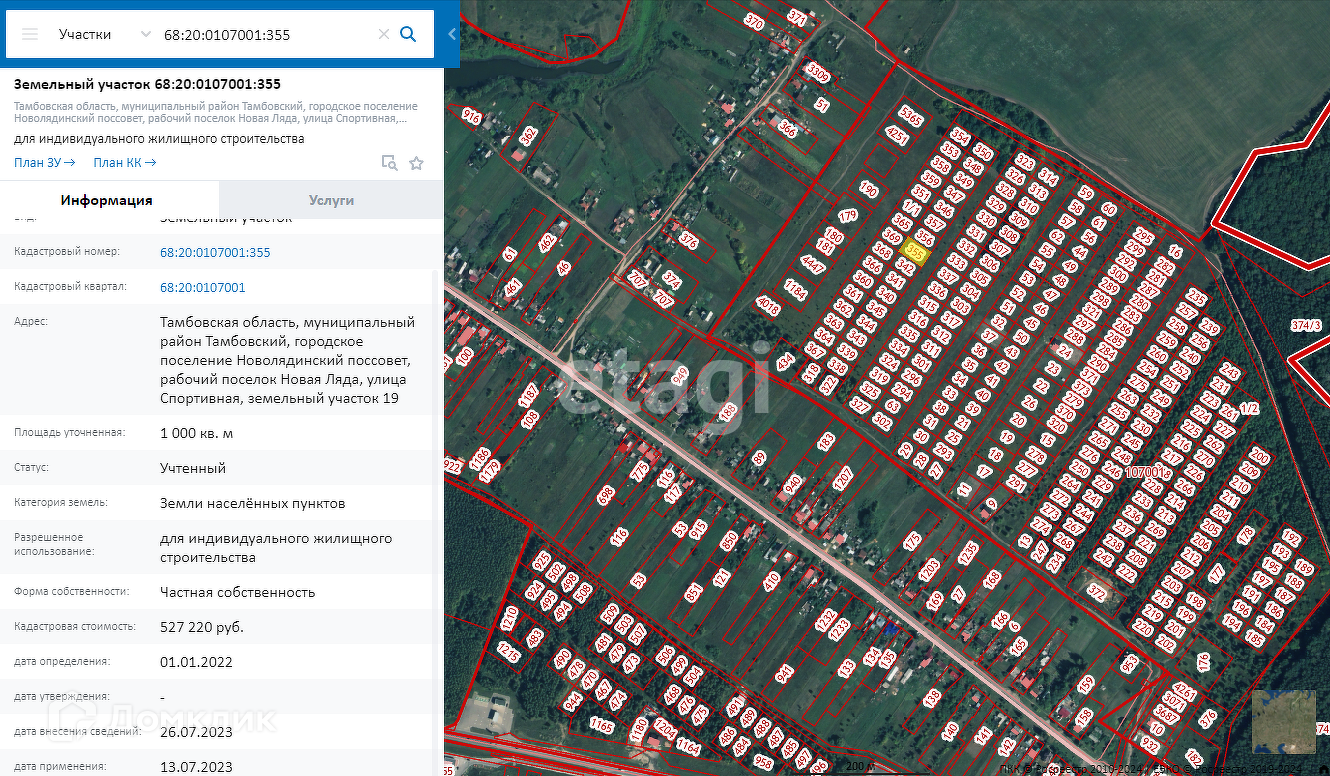Select the highlighted yellow parcel 355
This screenshot has height=776, width=1330.
pos(914,252)
